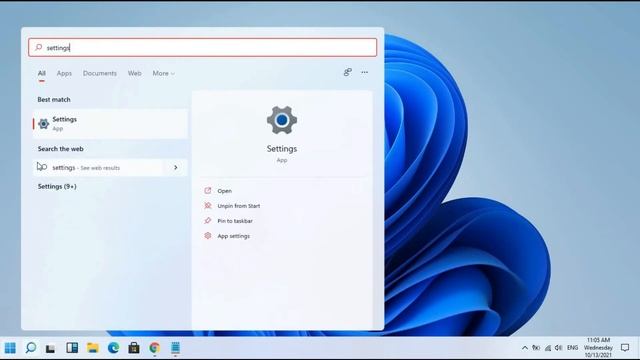Open the Settings app best match result
Viewport: 640px width, 360px height.
pos(110,124)
